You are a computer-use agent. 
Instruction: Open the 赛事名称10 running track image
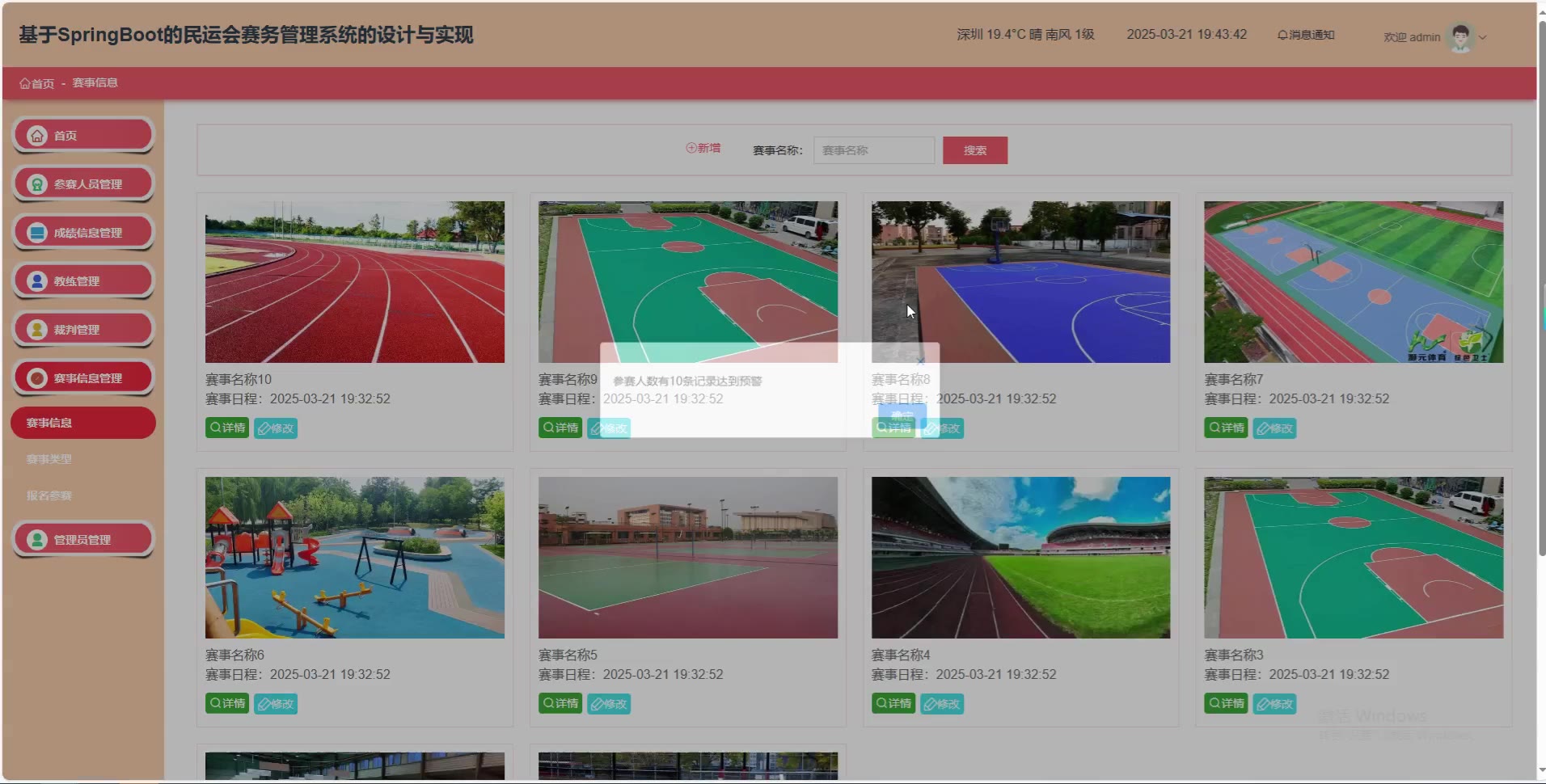(x=355, y=282)
